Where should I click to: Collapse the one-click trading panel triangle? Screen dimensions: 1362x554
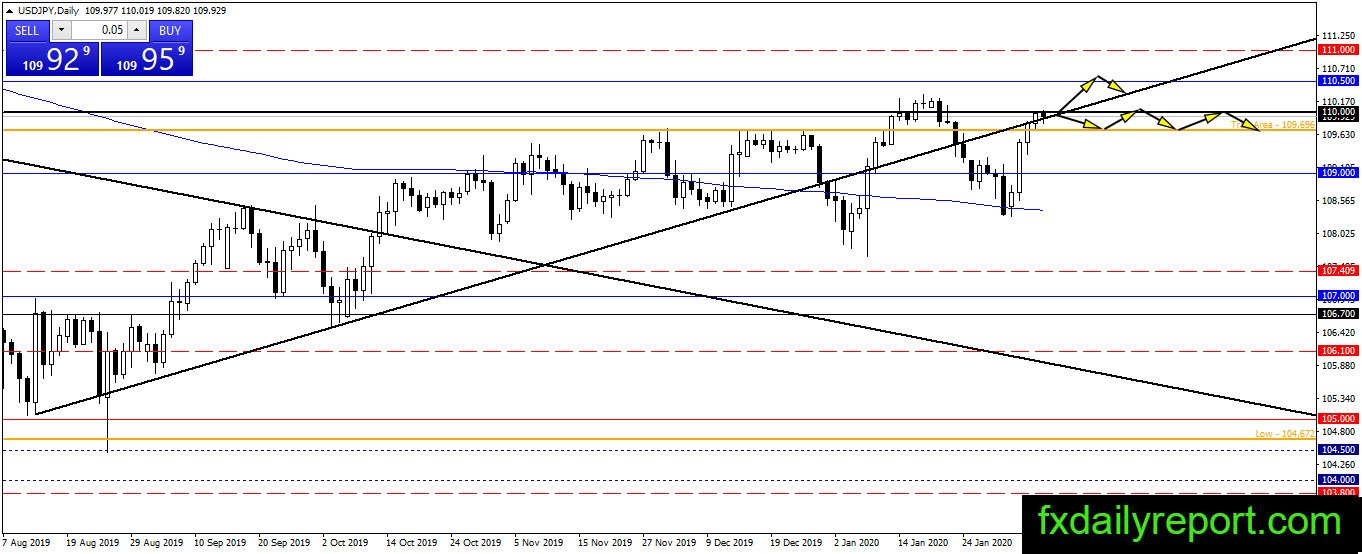click(8, 10)
